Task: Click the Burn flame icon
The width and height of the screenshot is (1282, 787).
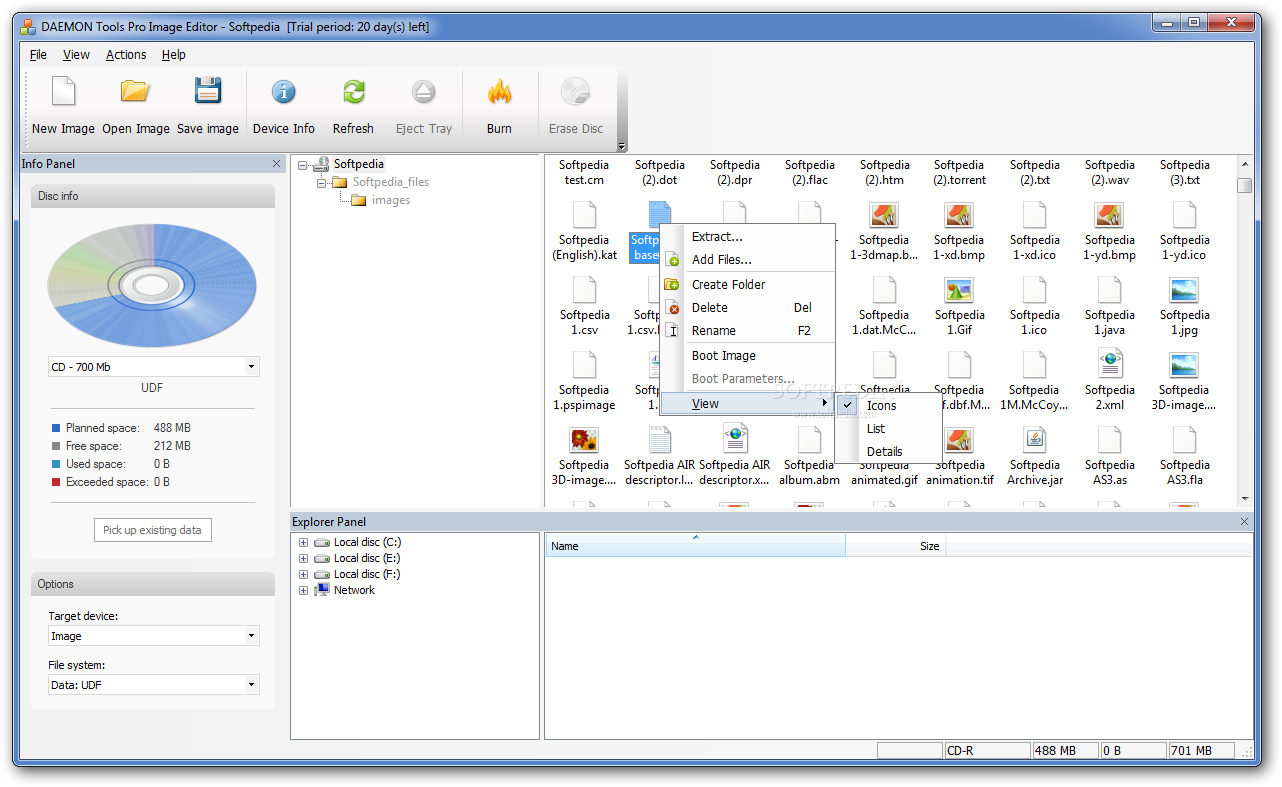Action: tap(499, 92)
